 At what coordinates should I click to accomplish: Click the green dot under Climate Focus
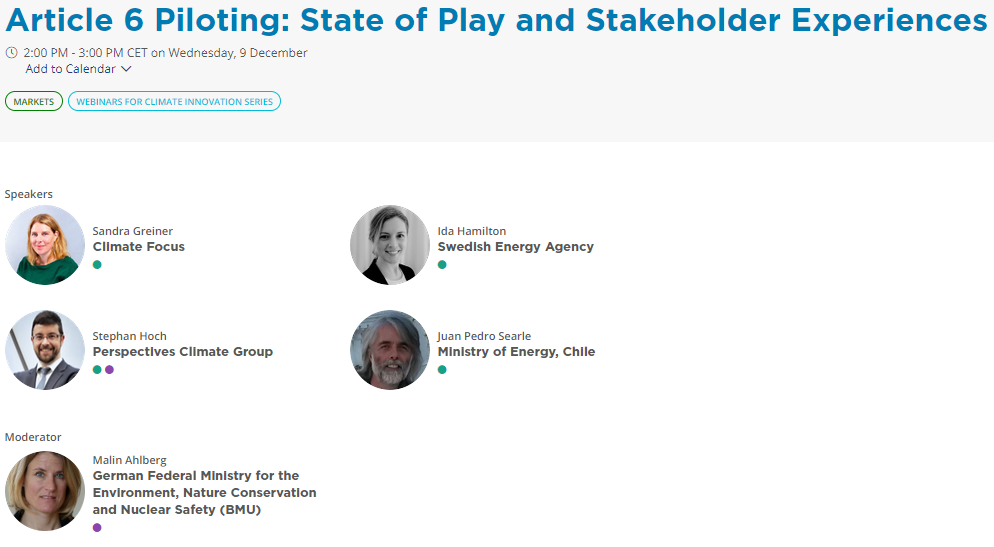tap(97, 265)
